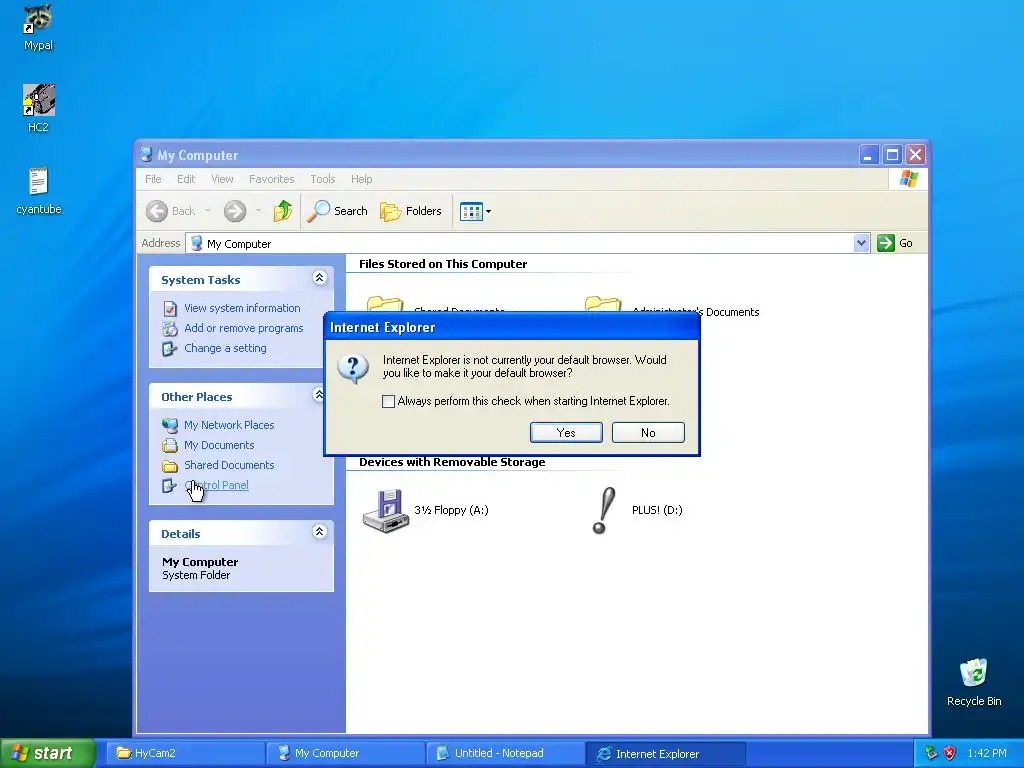Click Yes in Internet Explorer dialog

coord(566,432)
